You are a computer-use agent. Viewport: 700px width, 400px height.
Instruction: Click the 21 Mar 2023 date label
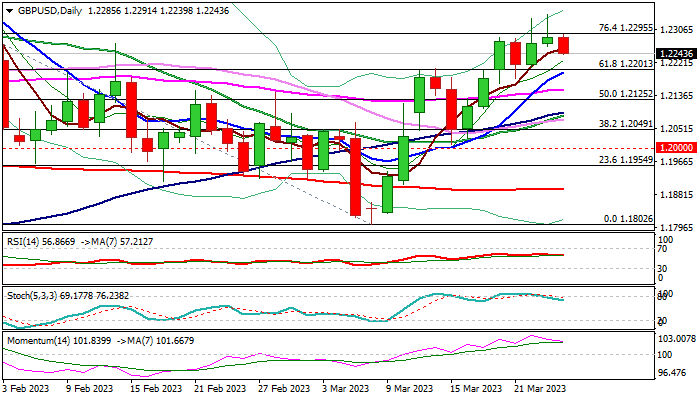[540, 388]
